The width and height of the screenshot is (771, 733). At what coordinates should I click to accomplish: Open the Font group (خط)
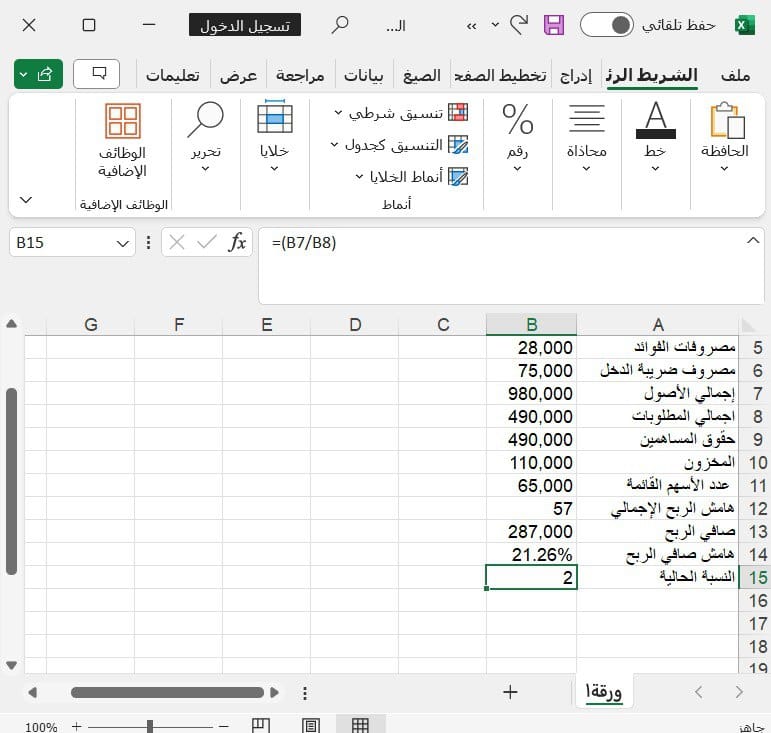click(655, 137)
